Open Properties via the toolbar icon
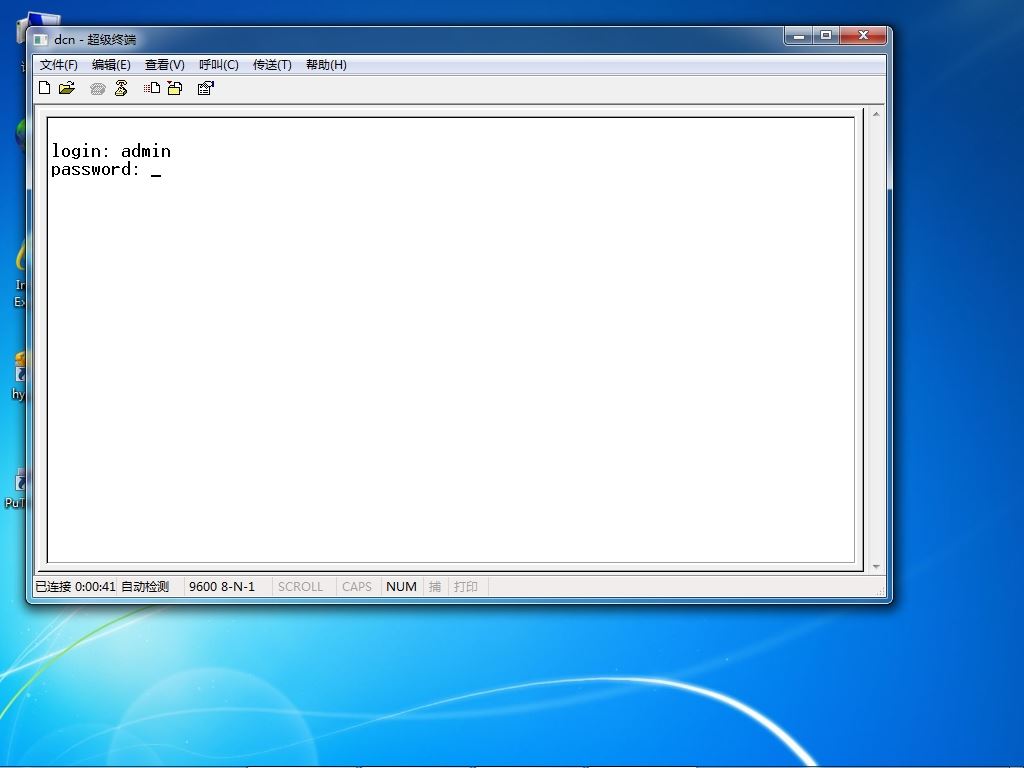The image size is (1024, 768). click(206, 88)
